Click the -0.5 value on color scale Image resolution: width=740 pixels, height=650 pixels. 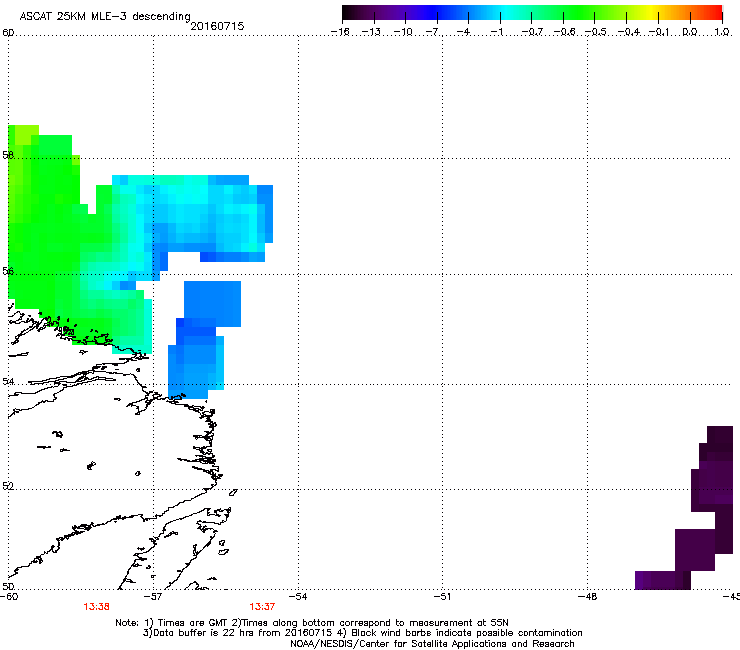point(596,32)
